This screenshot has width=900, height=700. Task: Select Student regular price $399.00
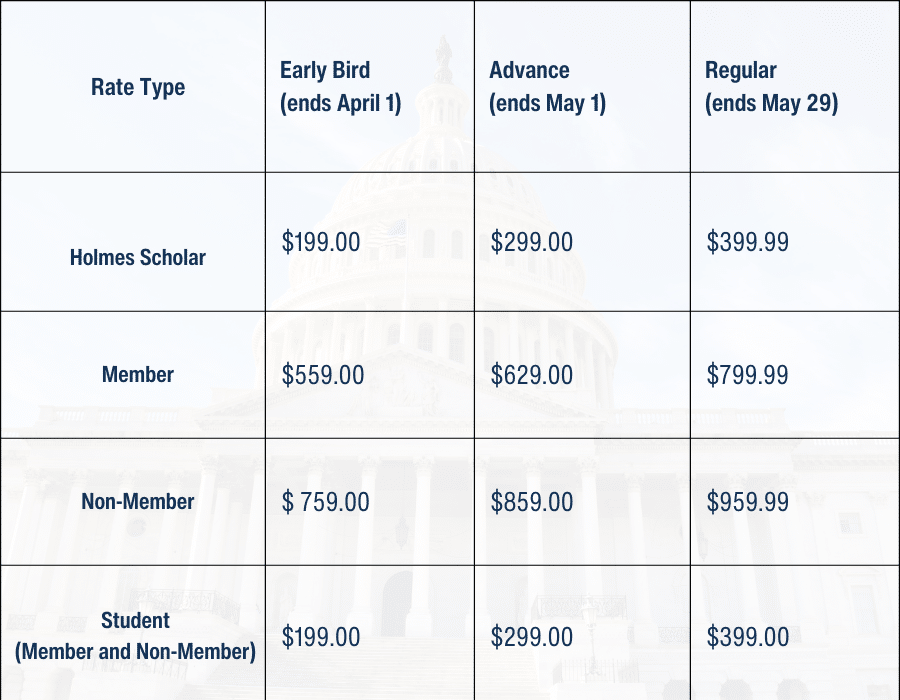(747, 637)
